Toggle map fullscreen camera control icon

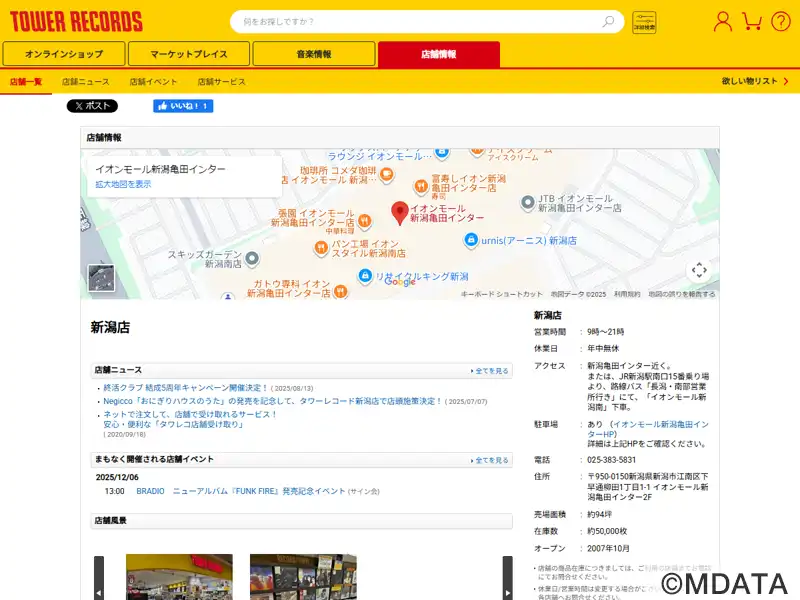pyautogui.click(x=699, y=270)
